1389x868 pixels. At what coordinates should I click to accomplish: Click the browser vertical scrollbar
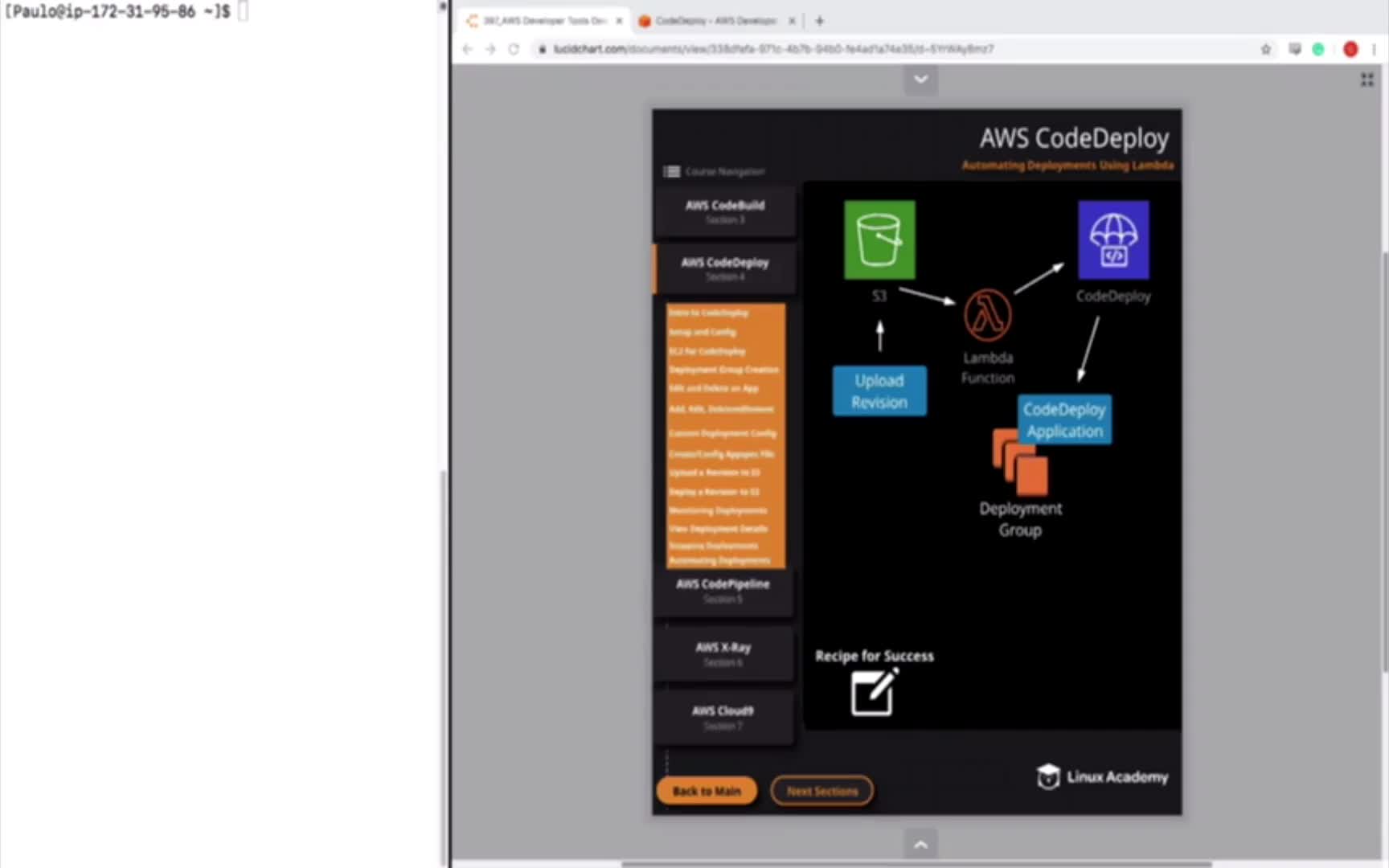(x=1384, y=462)
